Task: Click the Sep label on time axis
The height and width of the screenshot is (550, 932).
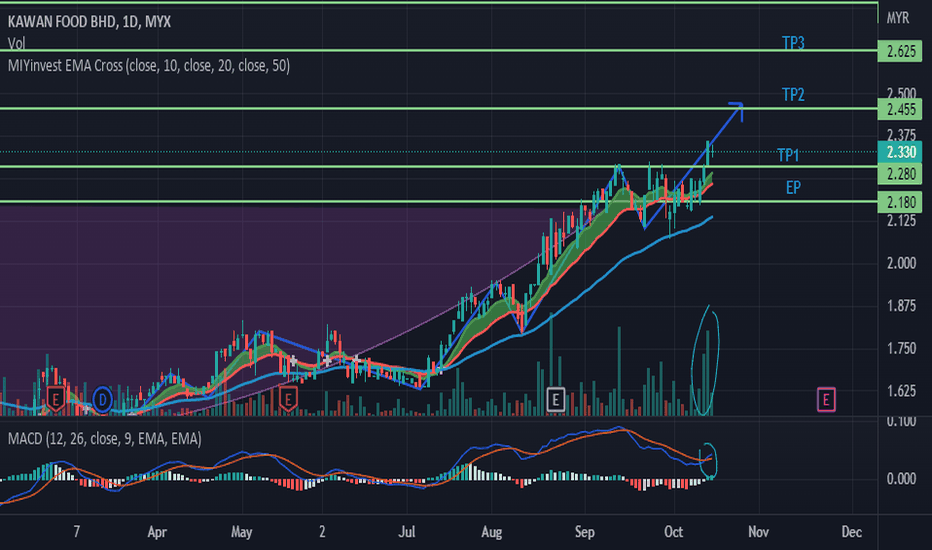Action: tap(584, 532)
